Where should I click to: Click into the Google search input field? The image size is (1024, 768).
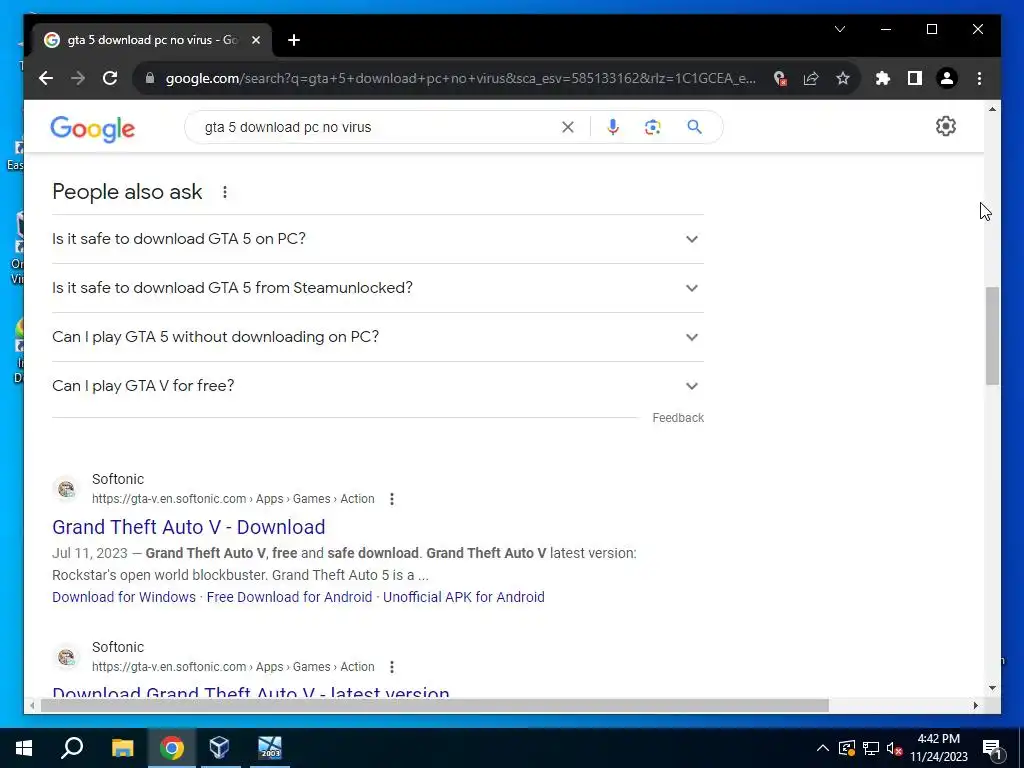coord(379,127)
